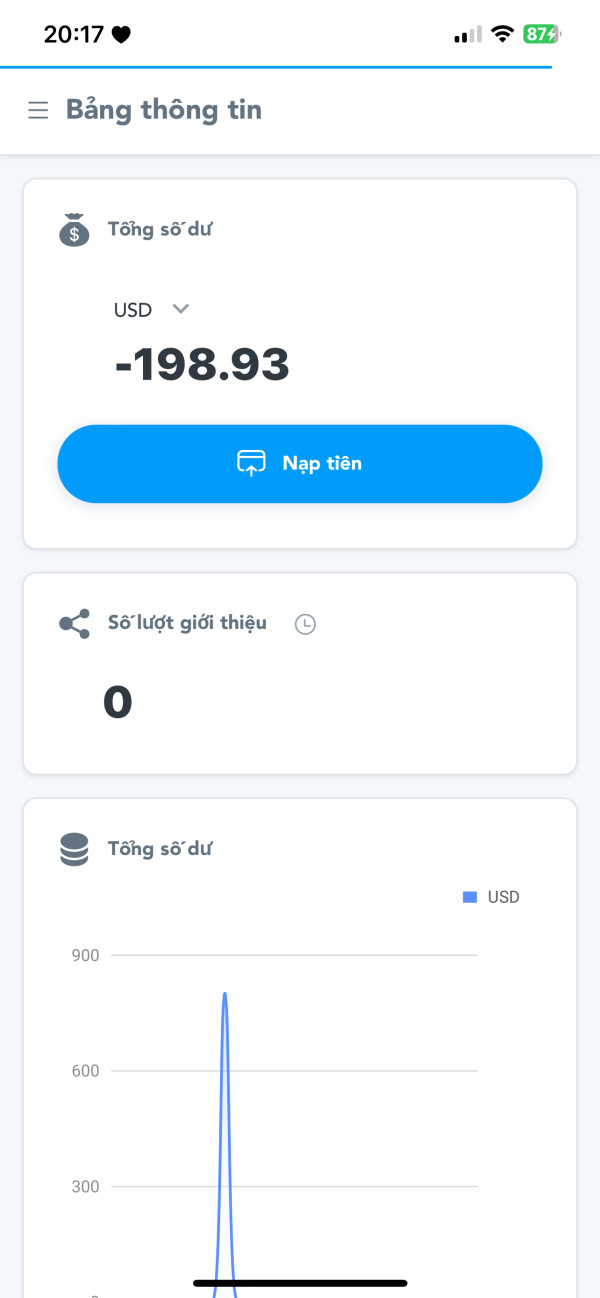Screen dimensions: 600x1298
Task: Click the upload icon inside Nạp tiền
Action: (x=251, y=463)
